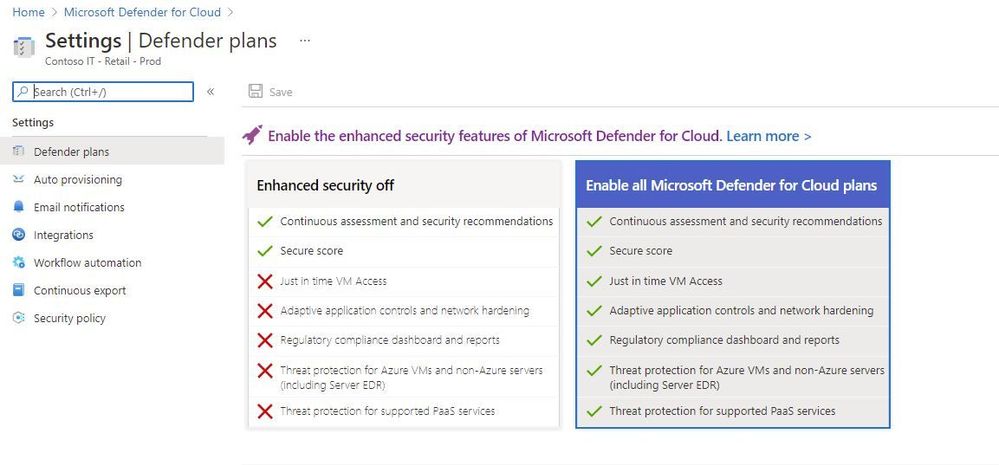999x465 pixels.
Task: Collapse the sidebar with double chevron
Action: (x=210, y=92)
